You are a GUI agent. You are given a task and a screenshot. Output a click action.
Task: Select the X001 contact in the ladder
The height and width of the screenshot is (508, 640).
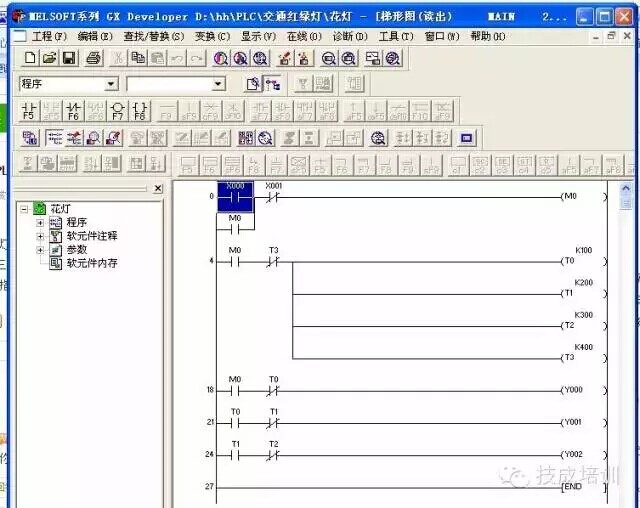[x=274, y=197]
